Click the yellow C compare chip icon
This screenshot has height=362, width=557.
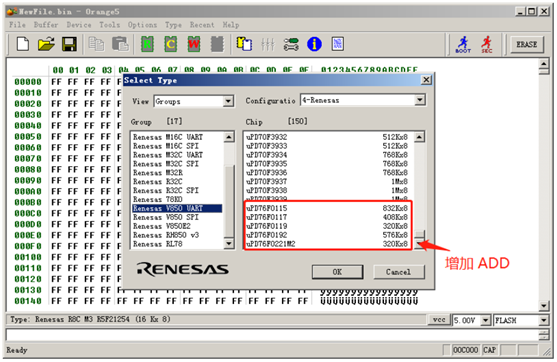(x=171, y=44)
